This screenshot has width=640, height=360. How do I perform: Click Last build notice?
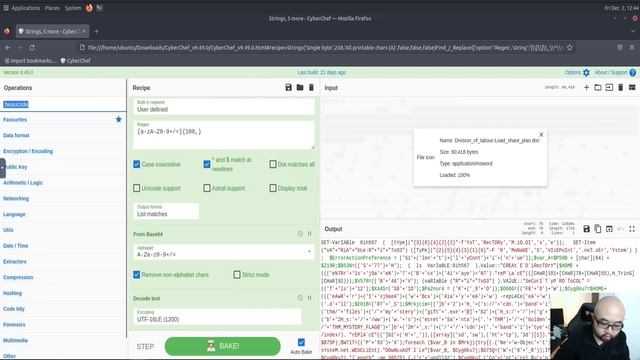tap(321, 72)
